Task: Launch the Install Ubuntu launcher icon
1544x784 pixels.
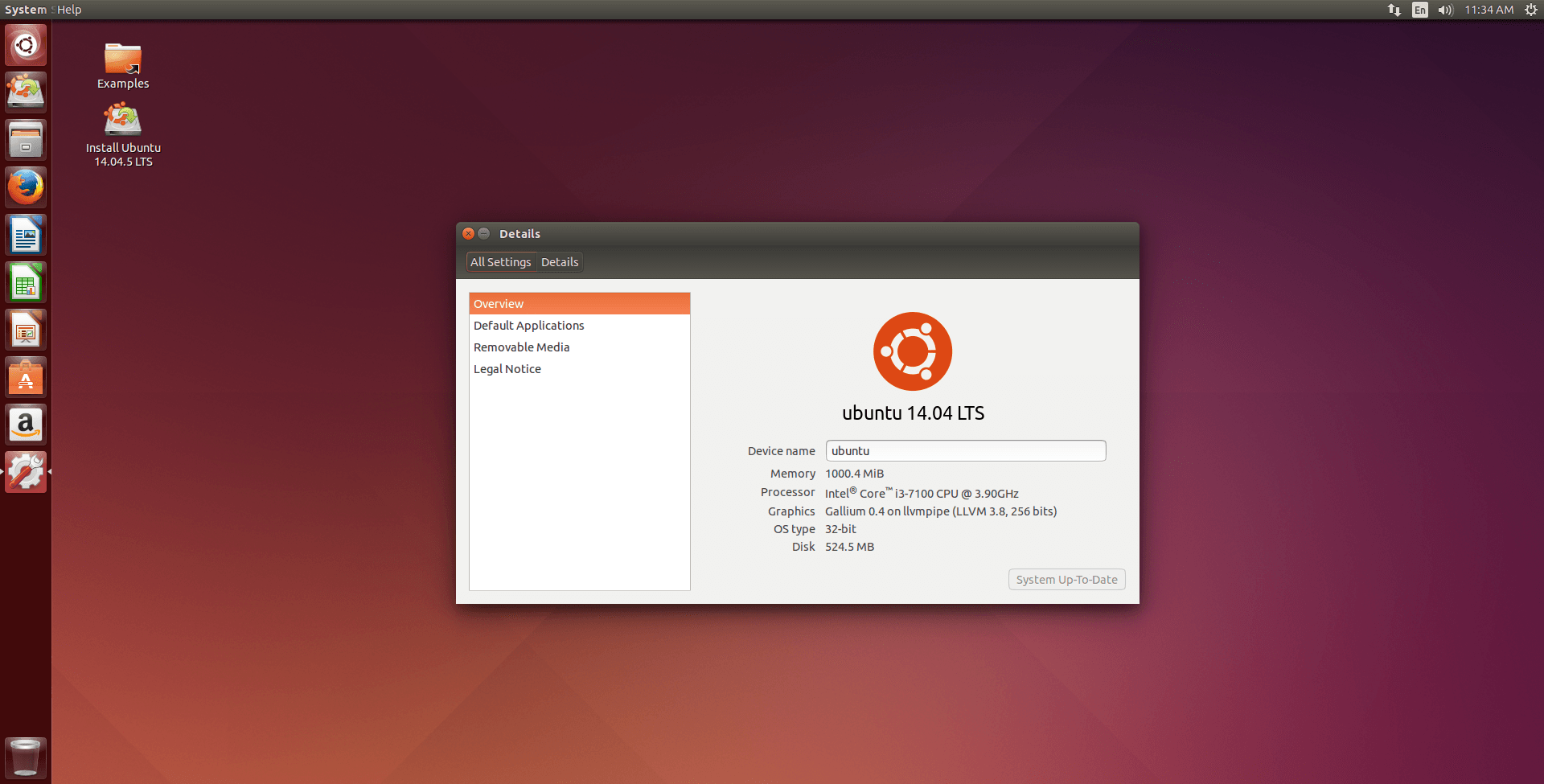Action: (x=26, y=92)
